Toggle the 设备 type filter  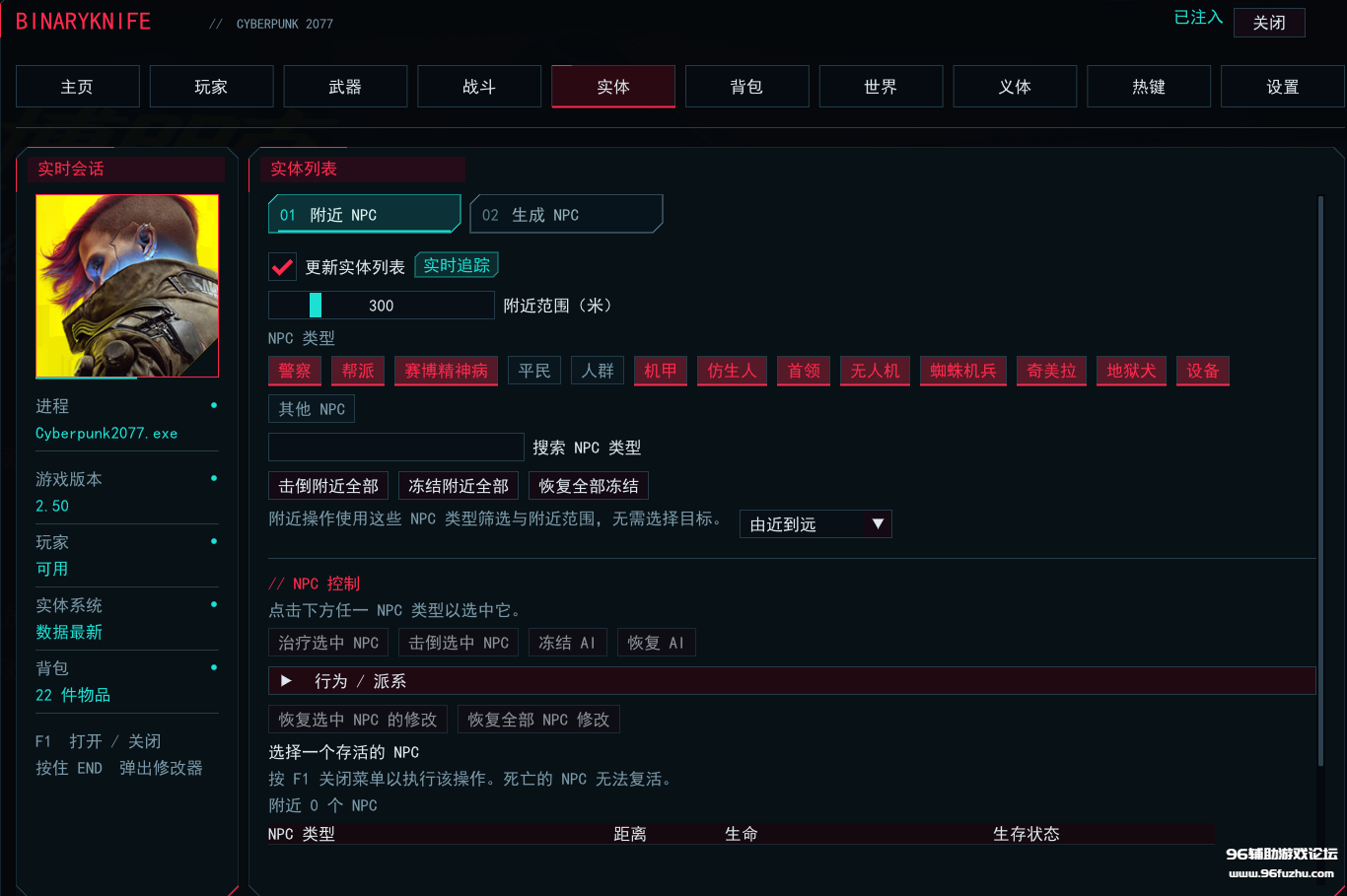1203,371
